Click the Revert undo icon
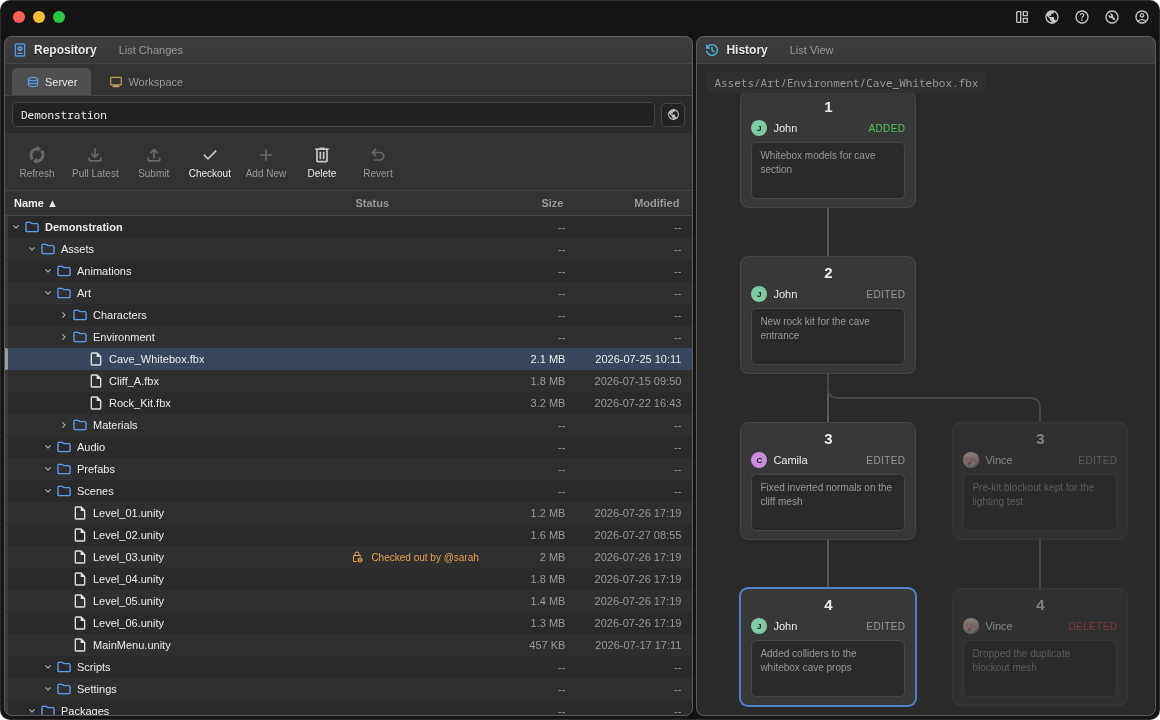 coord(378,155)
